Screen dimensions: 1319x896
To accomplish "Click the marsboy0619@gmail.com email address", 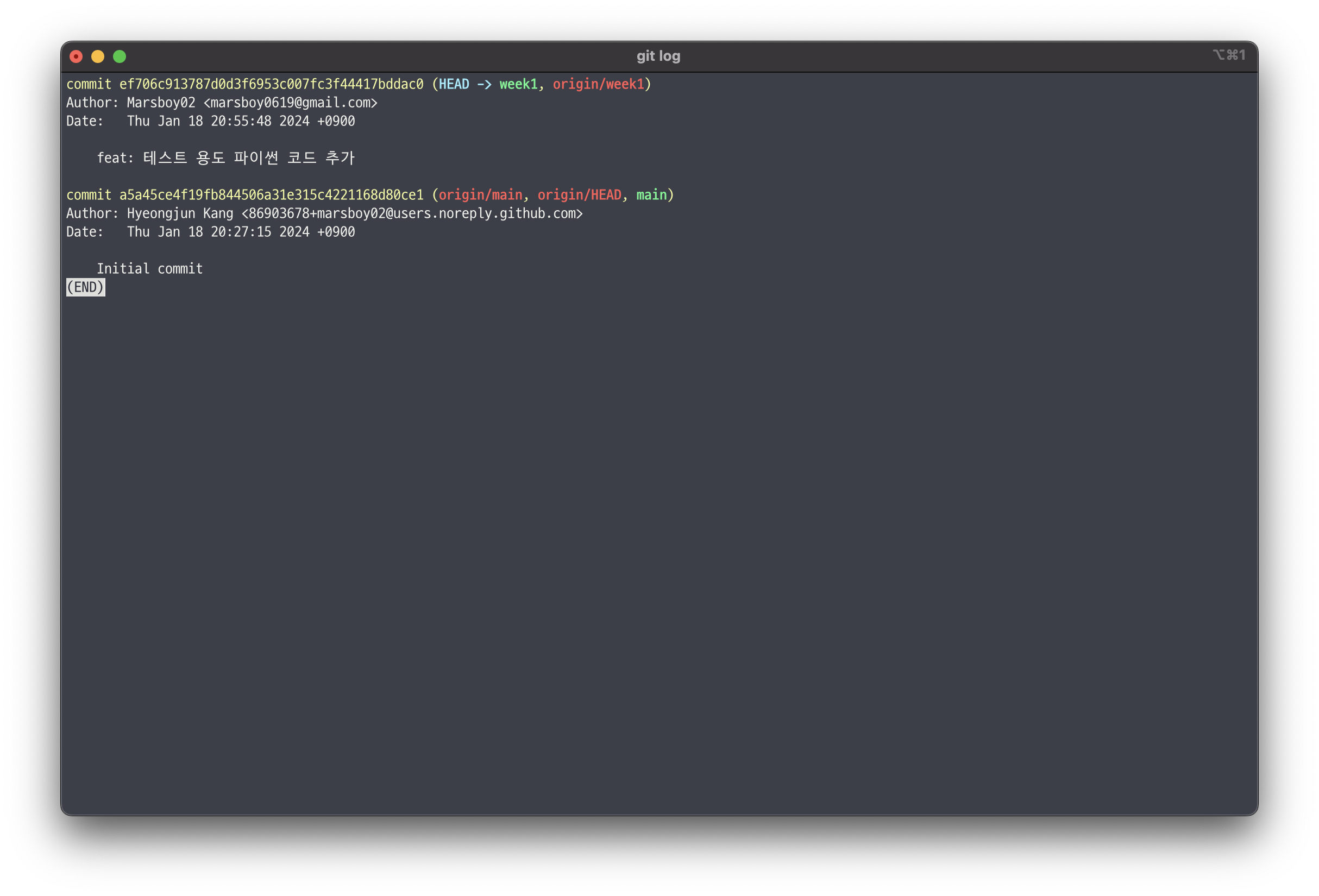I will [291, 103].
